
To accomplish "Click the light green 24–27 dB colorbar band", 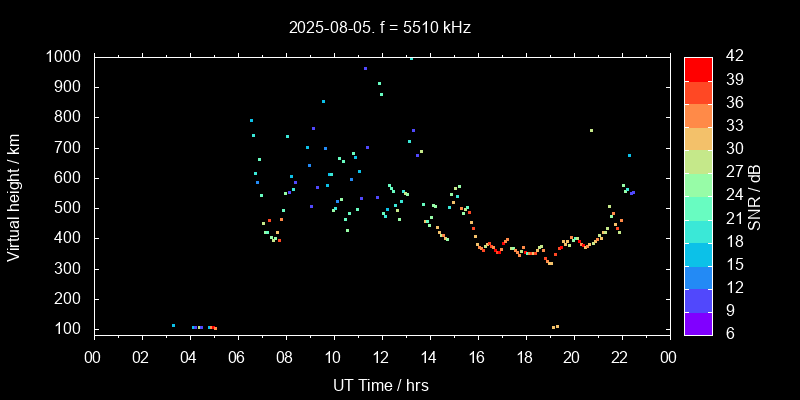I will [x=697, y=184].
